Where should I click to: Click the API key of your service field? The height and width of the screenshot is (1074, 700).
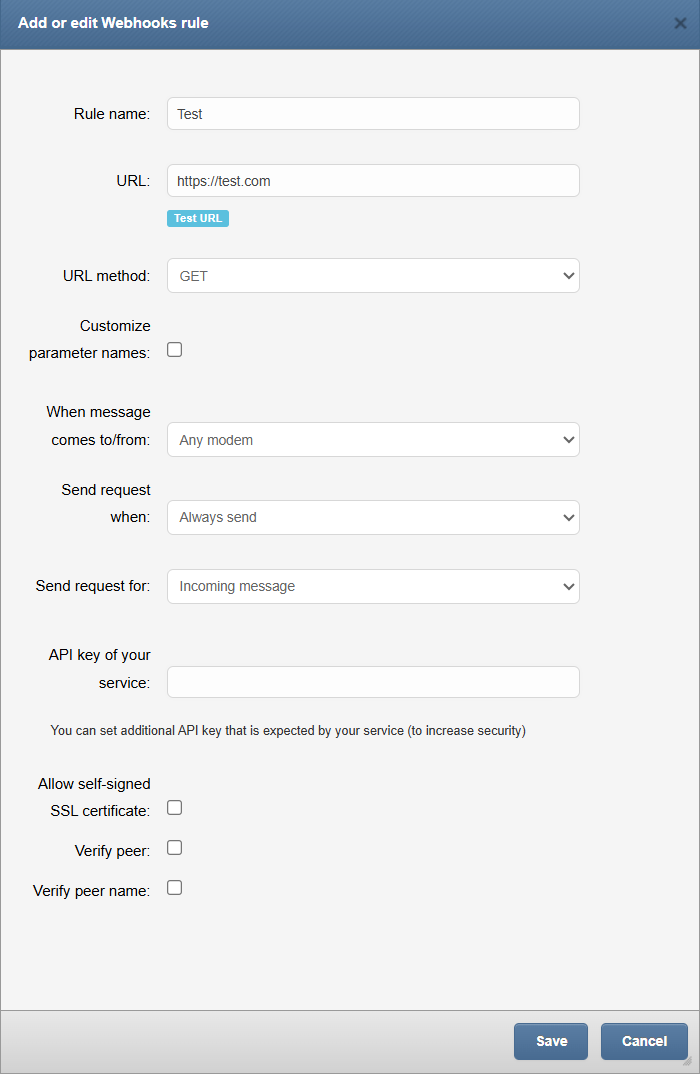pos(372,682)
